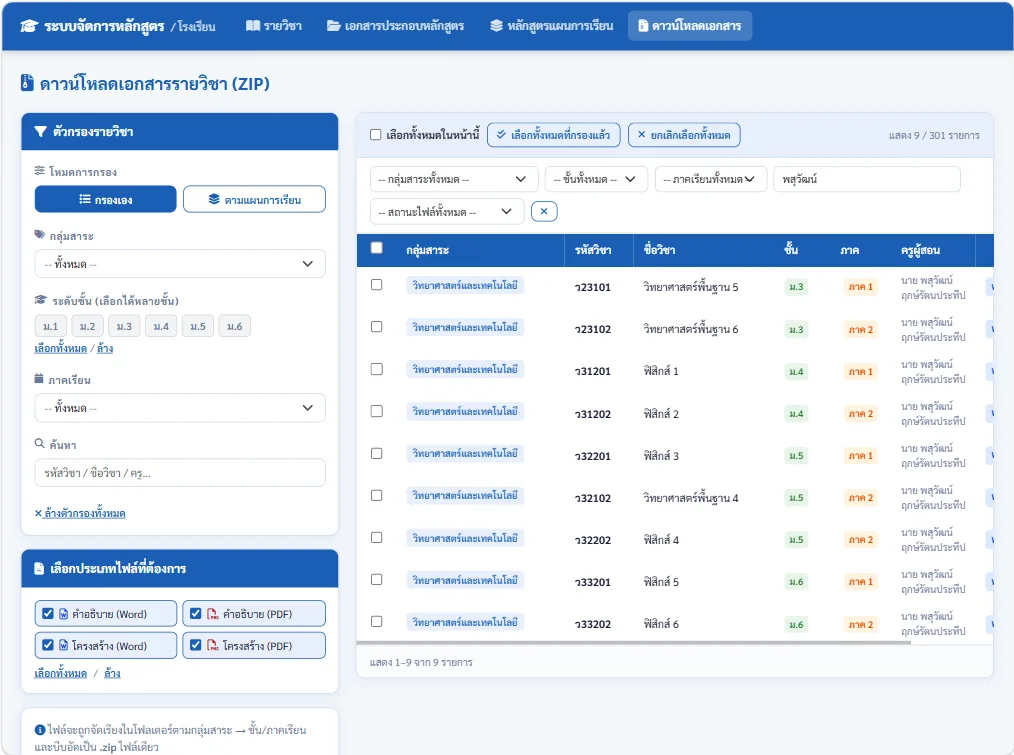This screenshot has width=1014, height=755.
Task: Tick the checkbox for course ว31201
Action: pyautogui.click(x=376, y=369)
